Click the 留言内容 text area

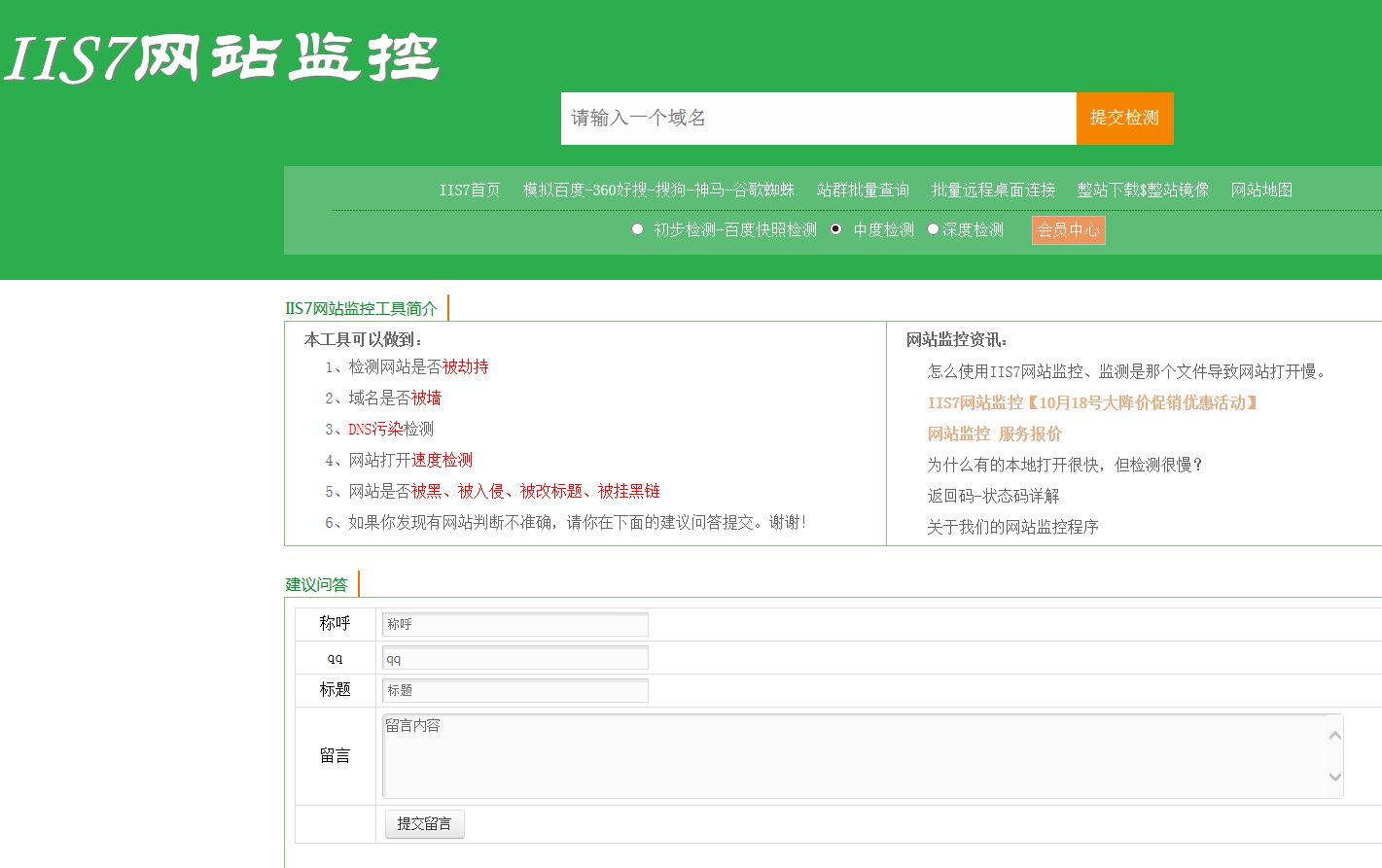(863, 756)
